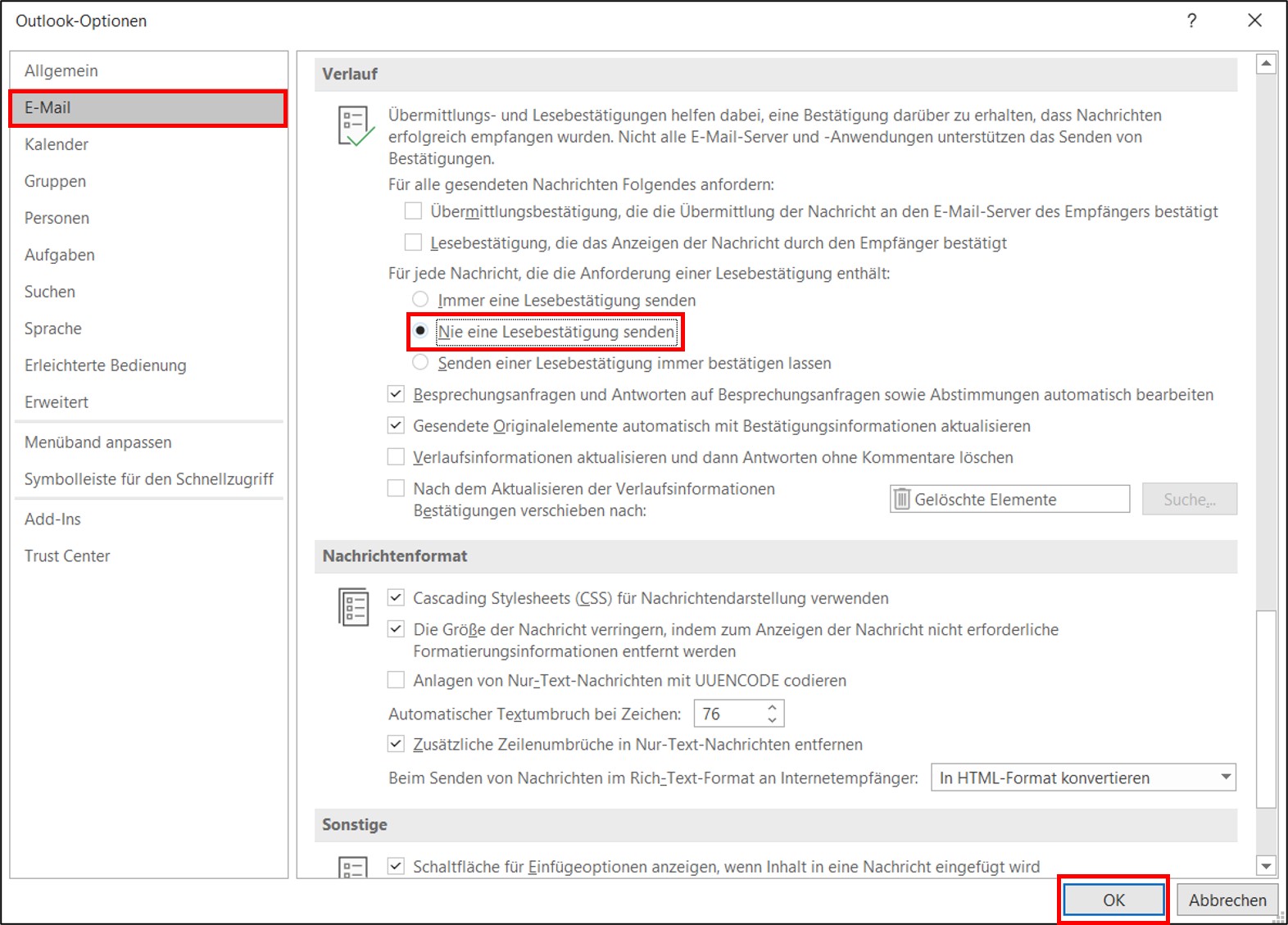Toggle Besprechungsanfragen automatisch bearbeiten checkbox
1288x925 pixels.
coord(396,394)
